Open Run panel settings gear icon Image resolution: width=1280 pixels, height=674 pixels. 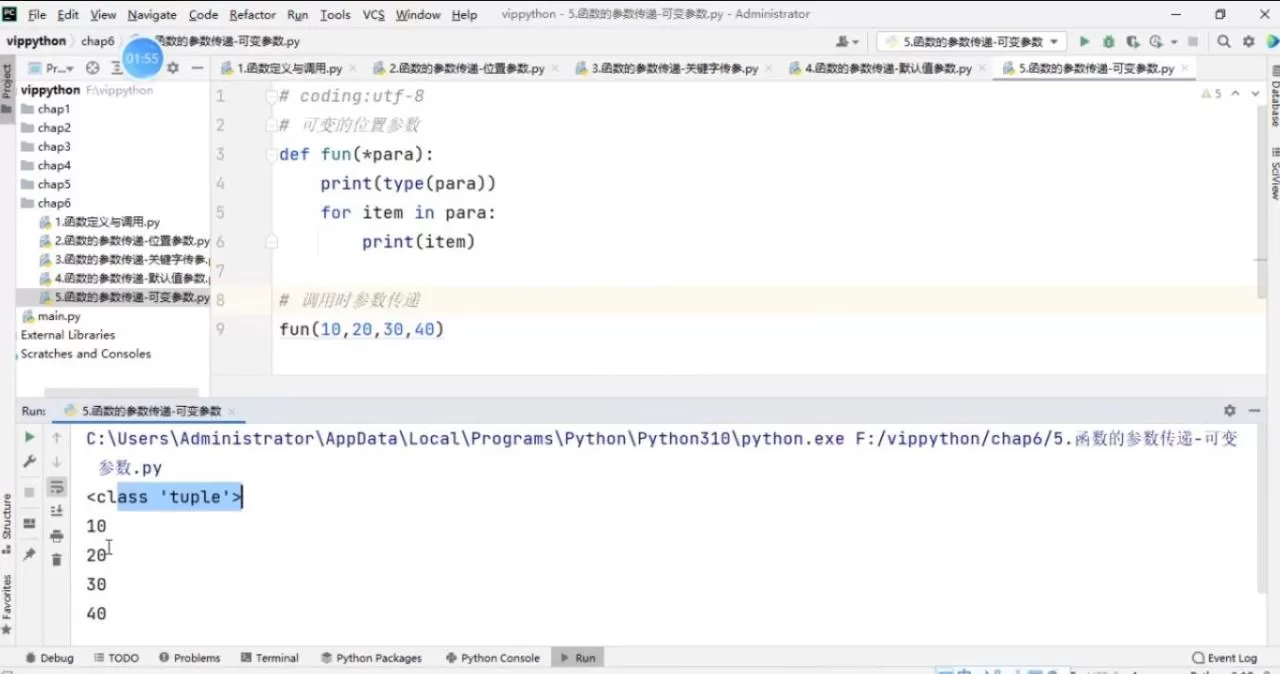click(x=1229, y=411)
